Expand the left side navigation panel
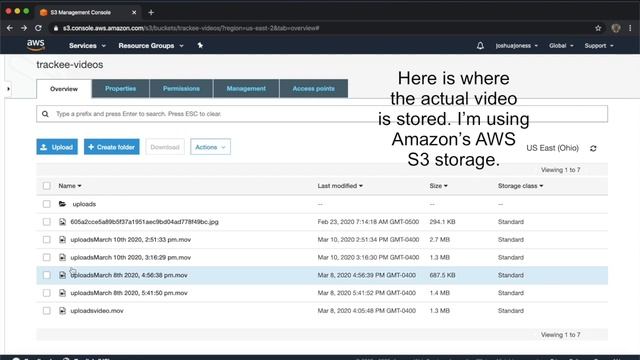 (8, 89)
